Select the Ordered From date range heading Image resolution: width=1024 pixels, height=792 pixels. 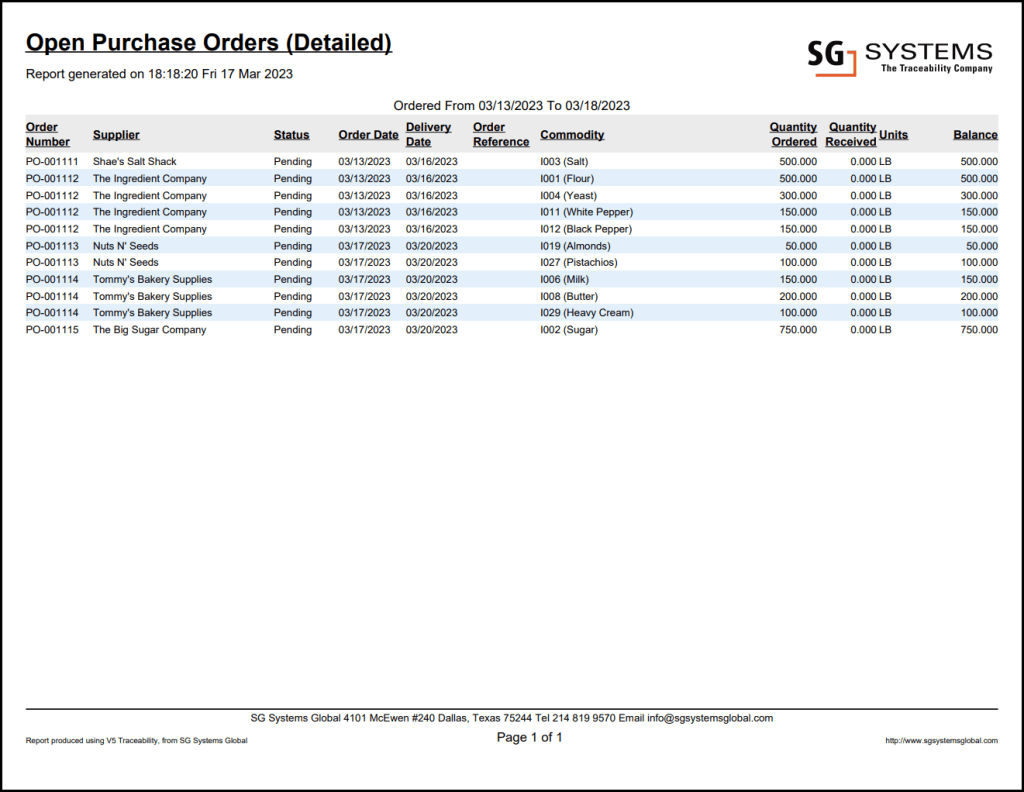512,105
